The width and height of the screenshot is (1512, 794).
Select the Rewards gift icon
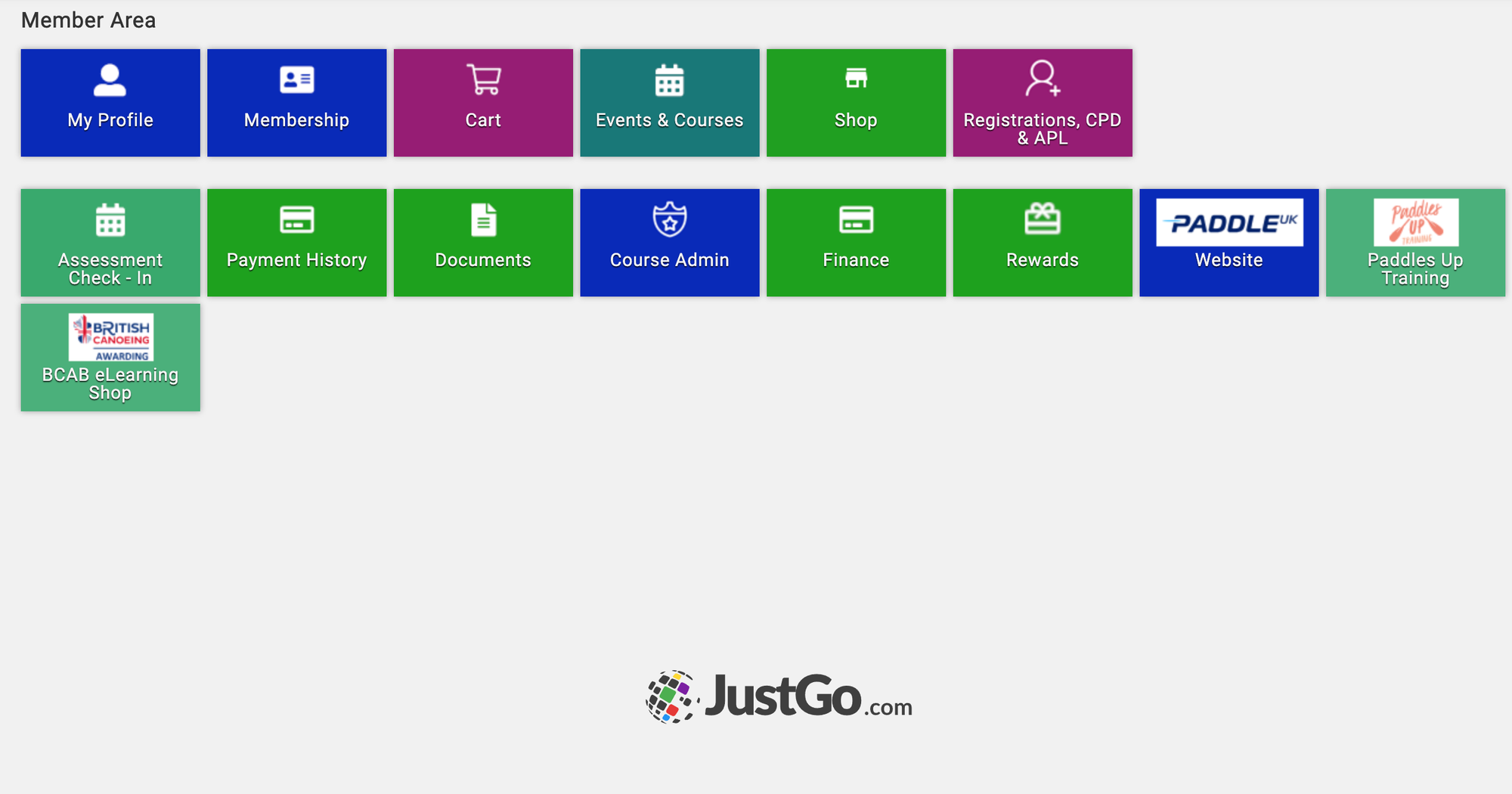coord(1043,219)
